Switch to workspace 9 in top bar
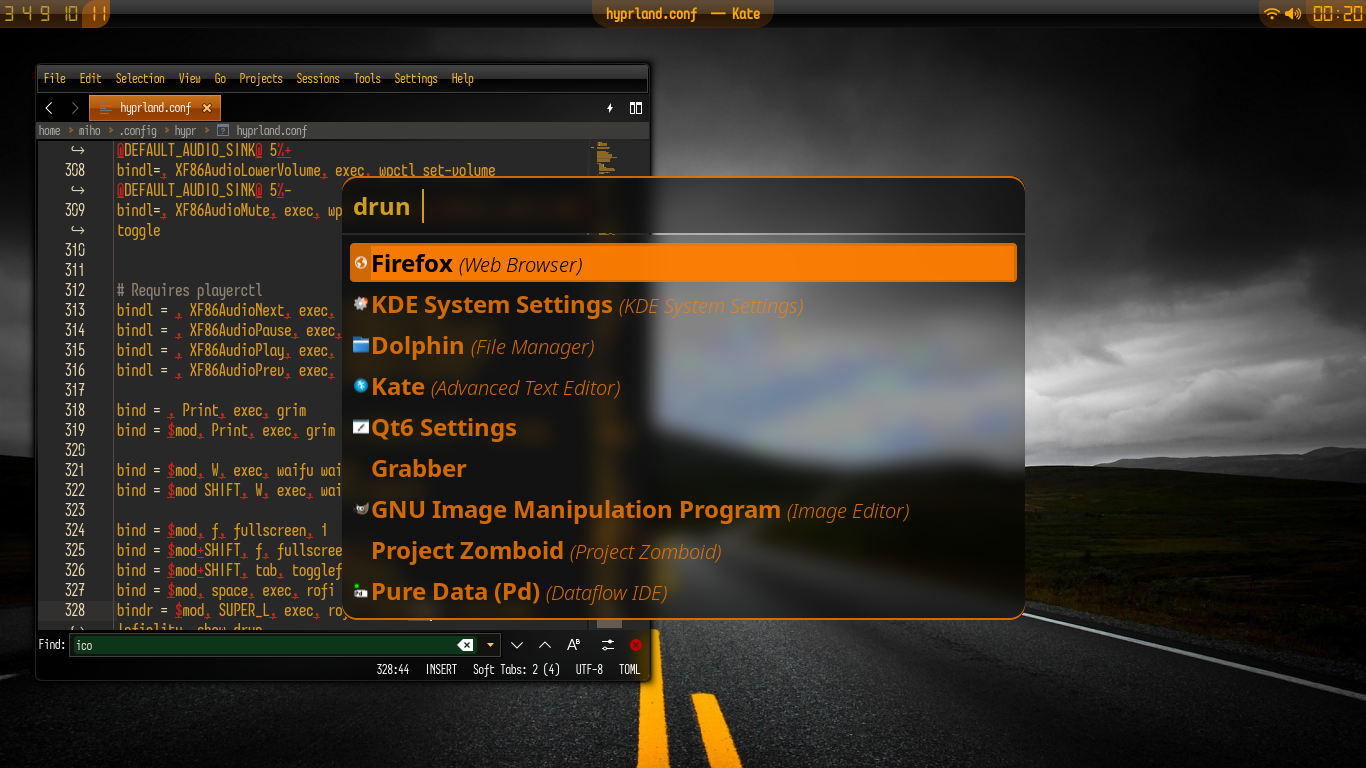Image resolution: width=1366 pixels, height=768 pixels. point(45,13)
